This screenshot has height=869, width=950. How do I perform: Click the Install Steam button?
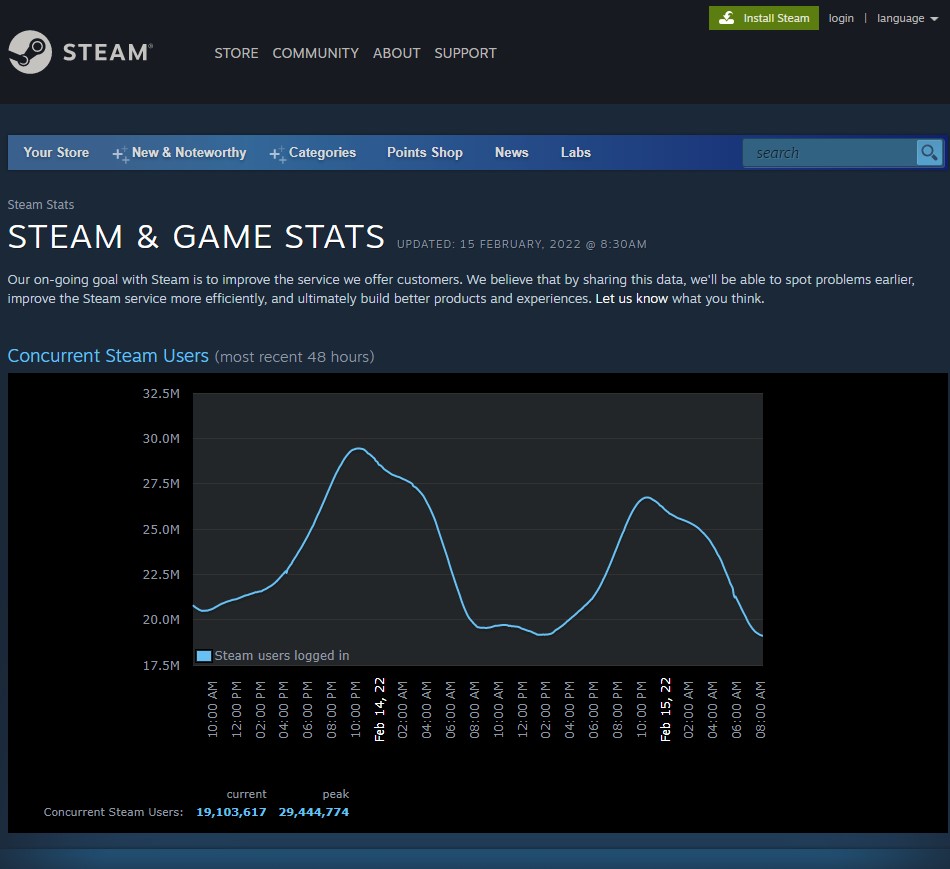click(x=763, y=18)
